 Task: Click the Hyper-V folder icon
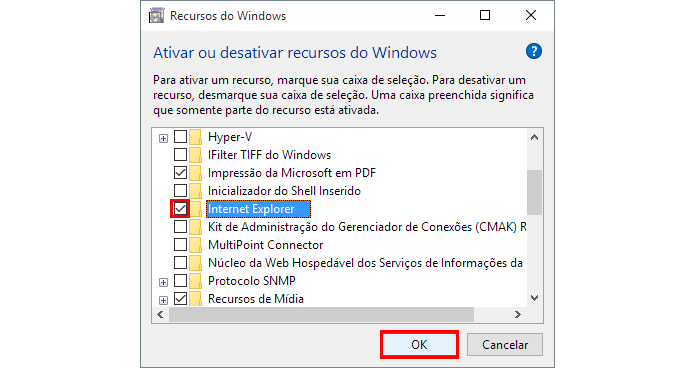[x=195, y=137]
